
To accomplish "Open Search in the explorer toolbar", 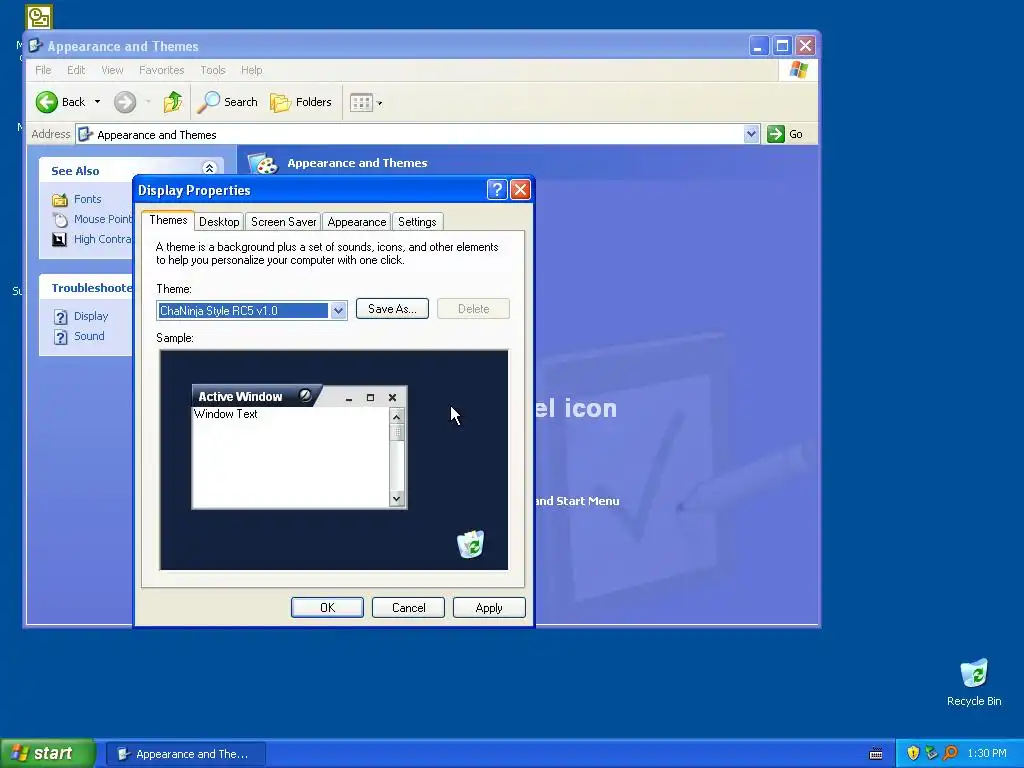I will point(227,102).
